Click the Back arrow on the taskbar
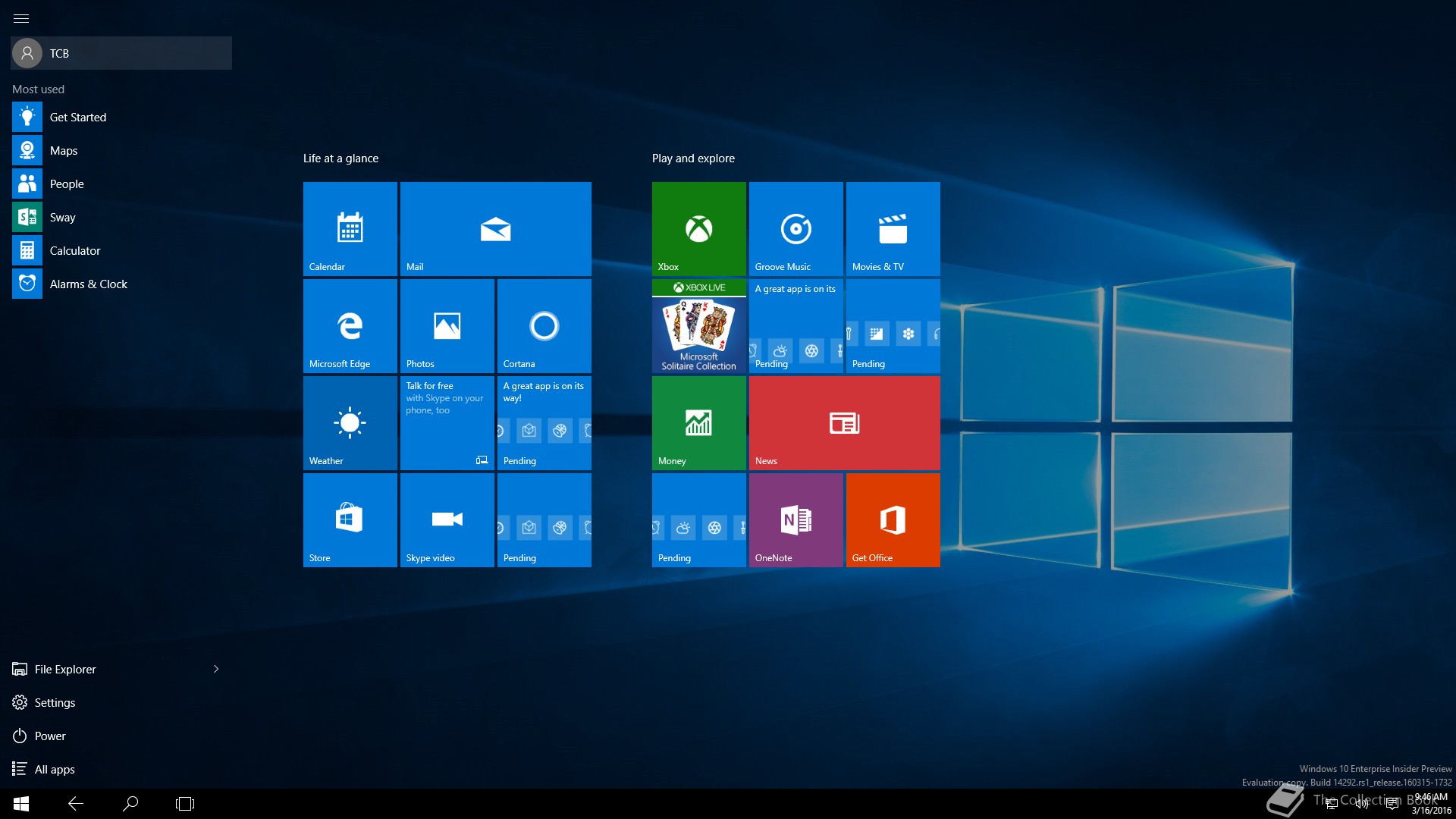This screenshot has width=1456, height=819. tap(76, 804)
